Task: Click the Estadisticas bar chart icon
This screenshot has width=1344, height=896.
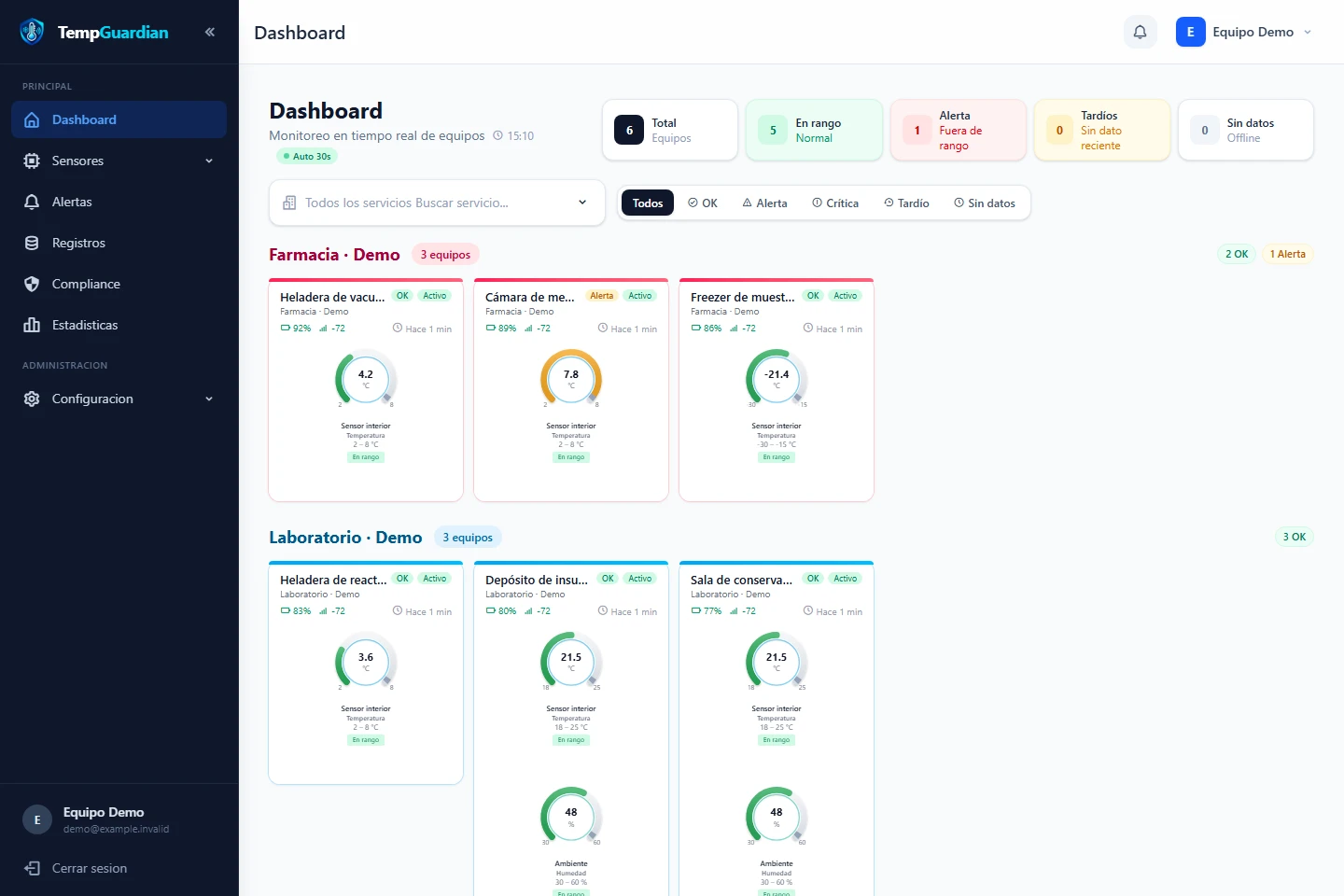Action: click(32, 325)
